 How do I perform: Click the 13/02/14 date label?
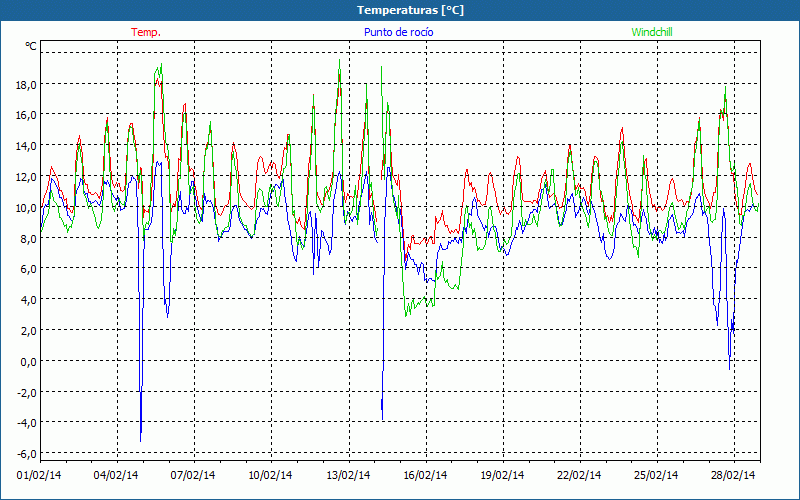(x=348, y=476)
